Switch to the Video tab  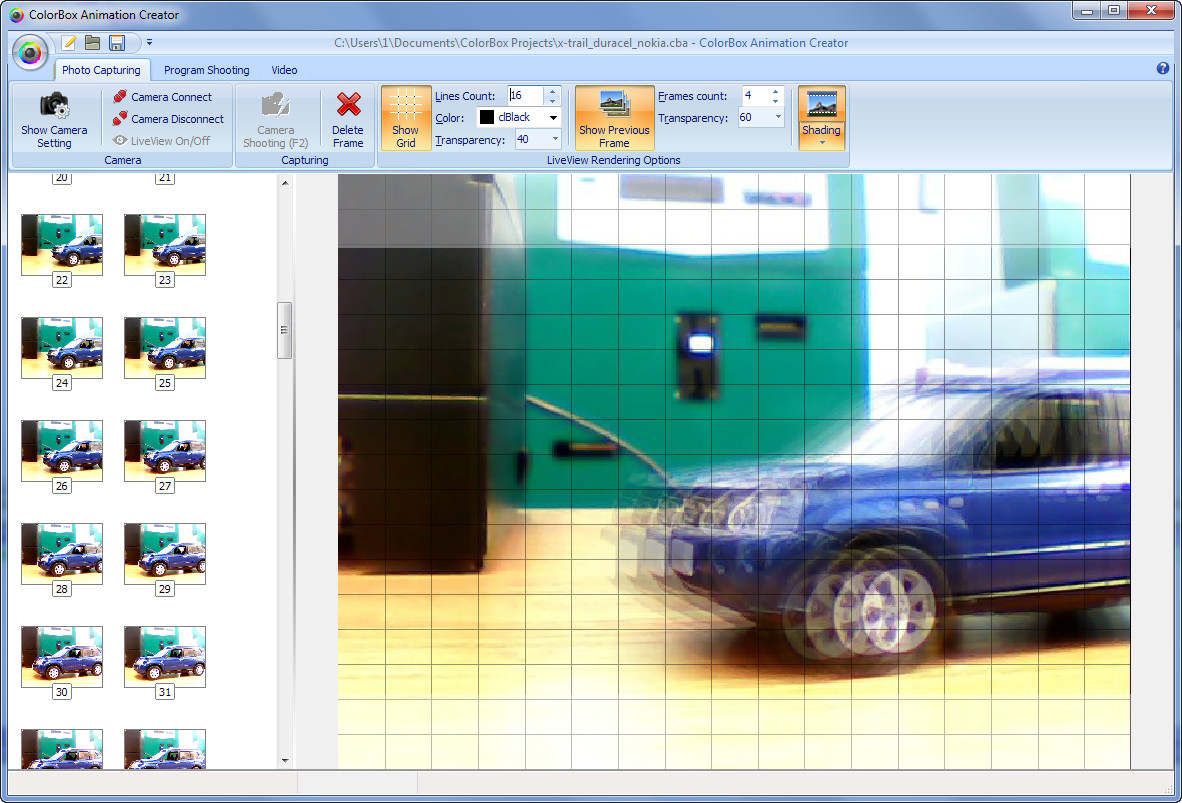(284, 70)
